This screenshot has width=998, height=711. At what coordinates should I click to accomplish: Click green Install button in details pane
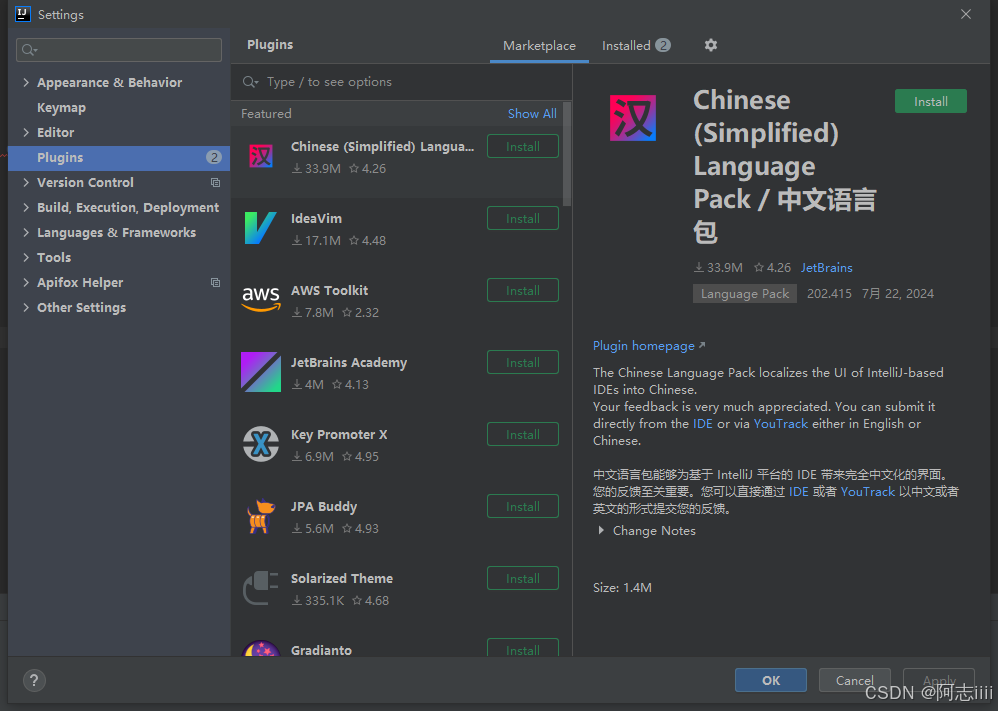[x=931, y=101]
